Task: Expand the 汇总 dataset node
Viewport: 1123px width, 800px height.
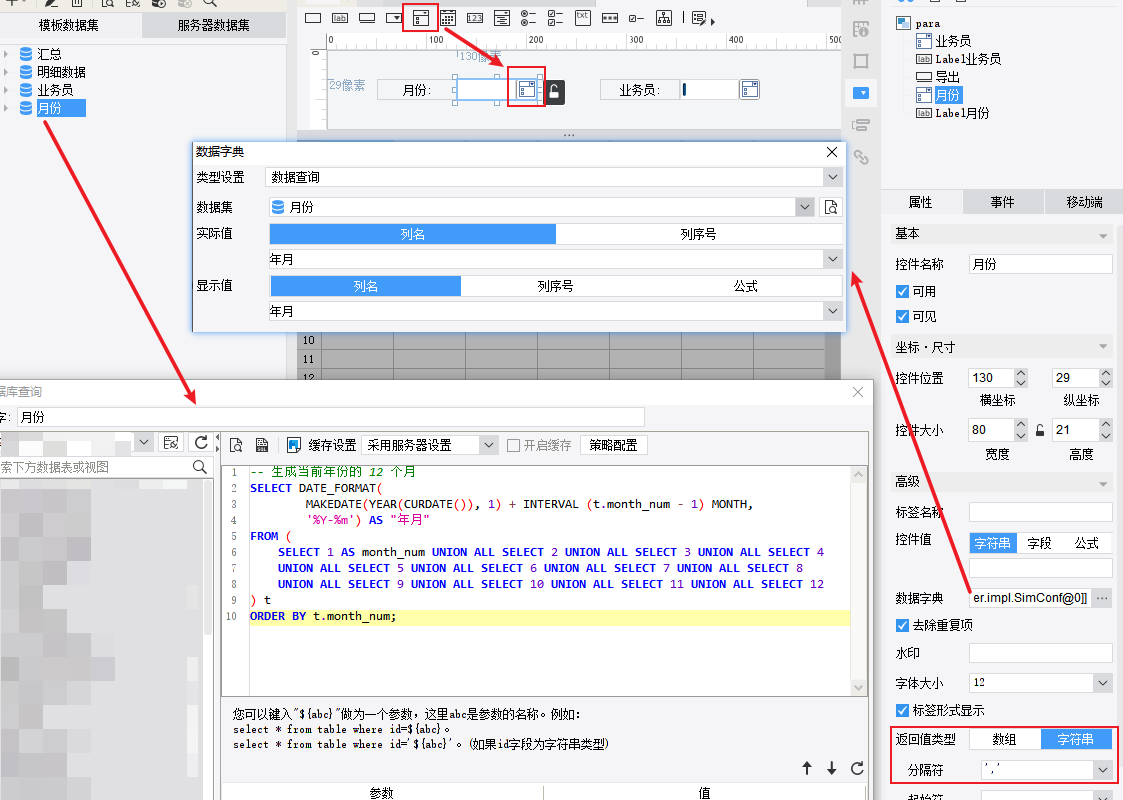Action: tap(6, 54)
